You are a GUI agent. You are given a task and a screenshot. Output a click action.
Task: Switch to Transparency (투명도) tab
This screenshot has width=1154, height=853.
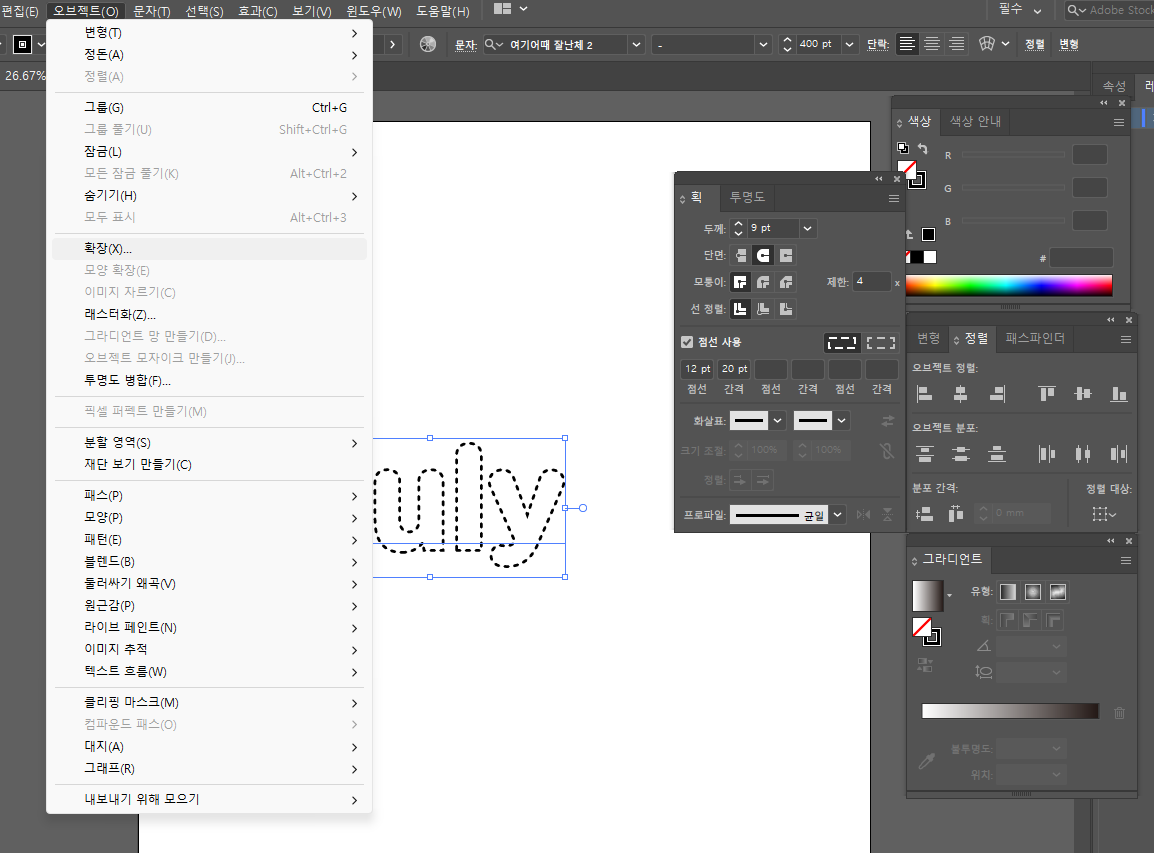[747, 197]
